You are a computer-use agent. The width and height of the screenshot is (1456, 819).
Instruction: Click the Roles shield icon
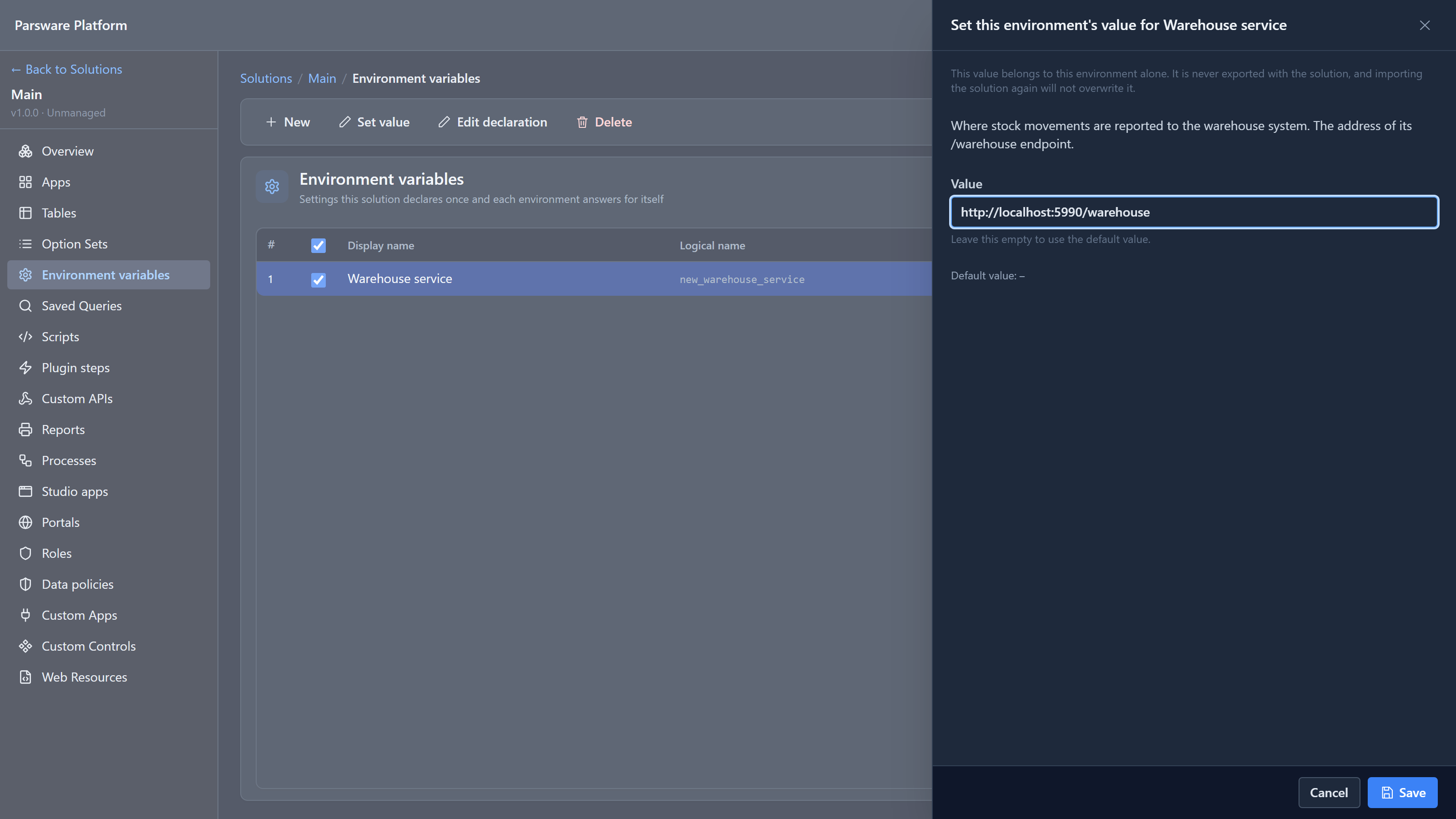click(x=25, y=553)
